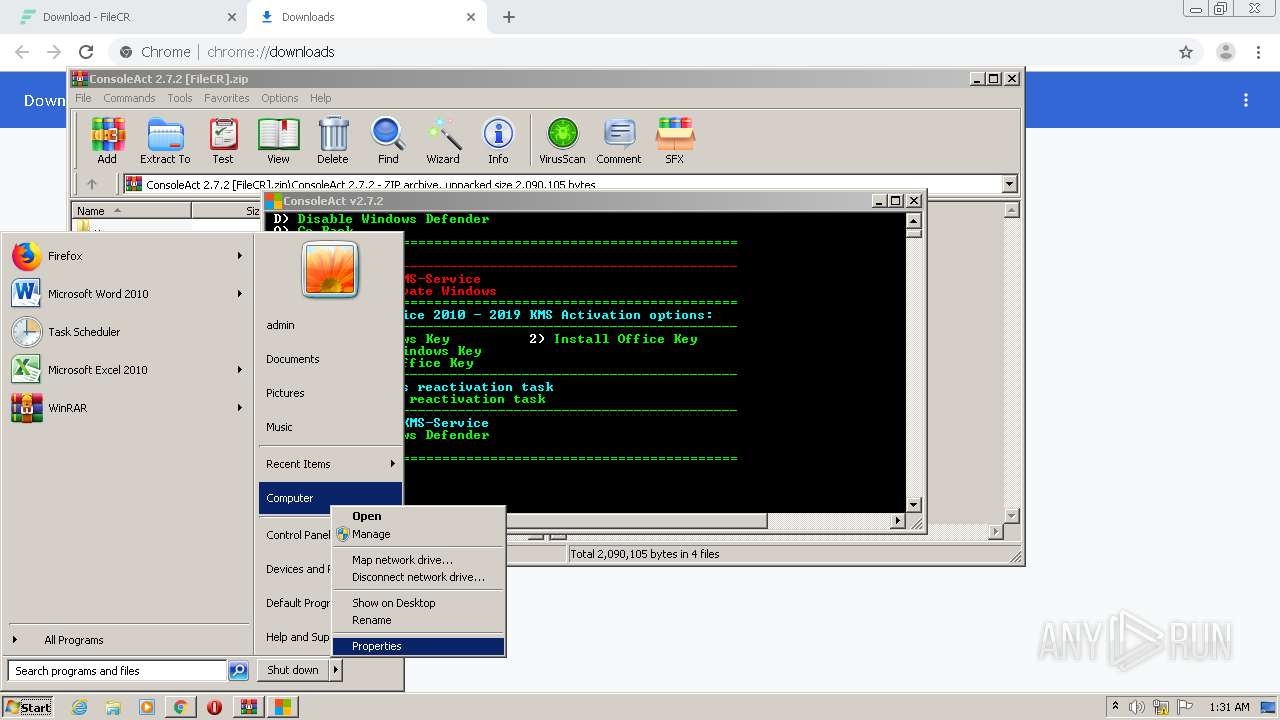This screenshot has height=720, width=1280.
Task: Click the SFX toolbar icon
Action: point(675,141)
